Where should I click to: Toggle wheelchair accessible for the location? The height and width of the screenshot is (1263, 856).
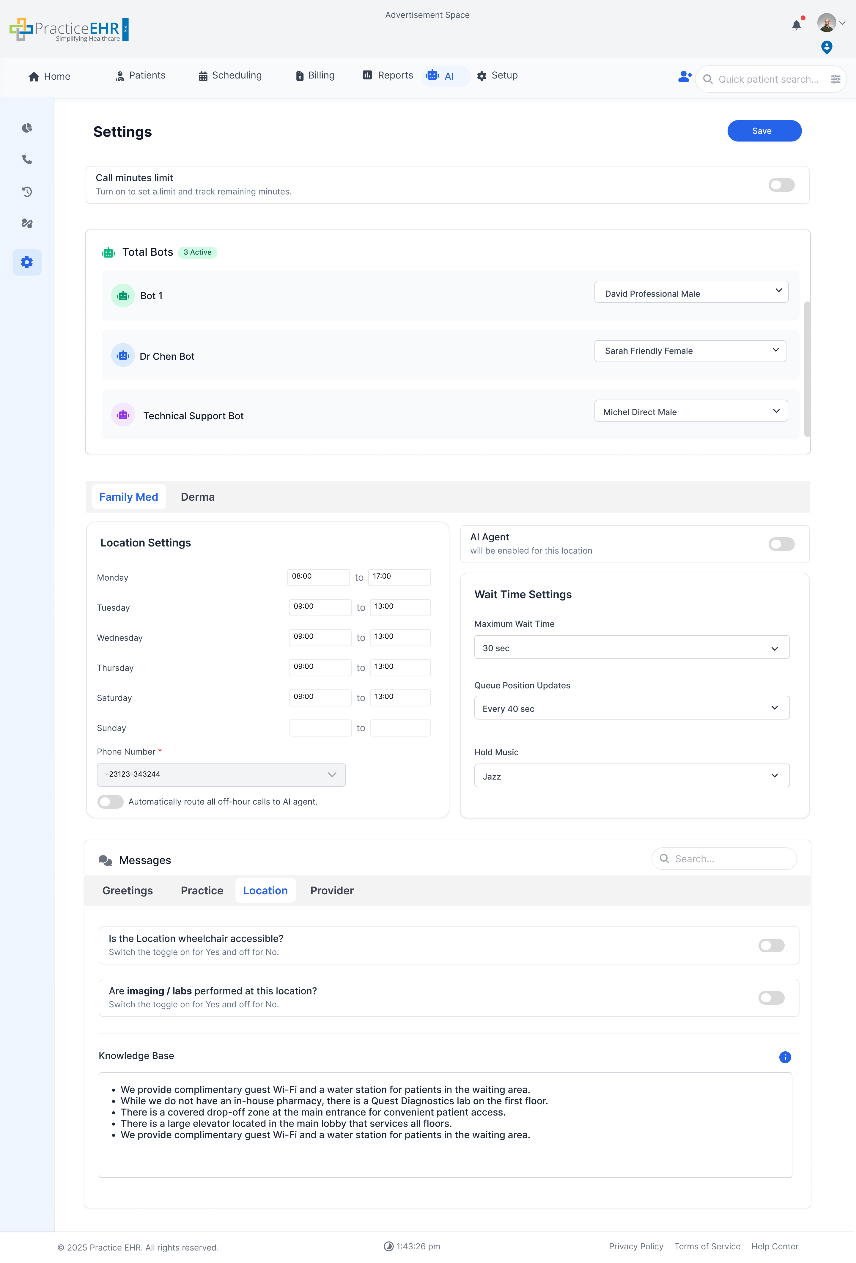coord(771,945)
